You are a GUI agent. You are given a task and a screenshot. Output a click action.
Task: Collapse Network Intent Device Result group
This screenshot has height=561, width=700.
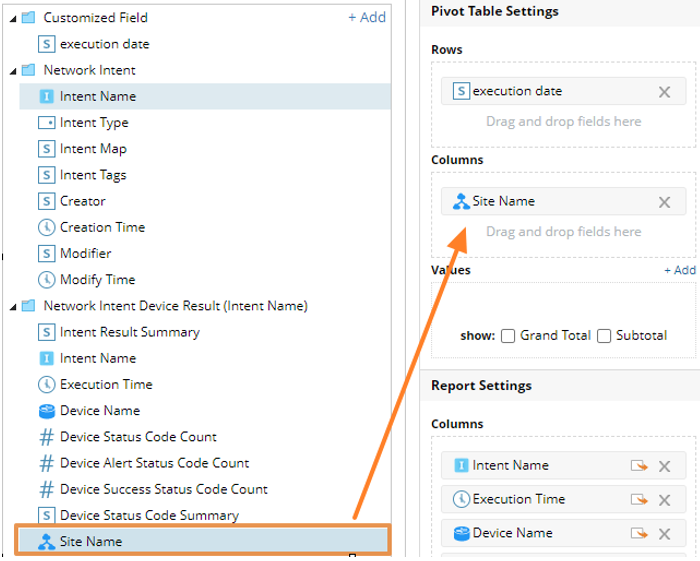[13, 307]
